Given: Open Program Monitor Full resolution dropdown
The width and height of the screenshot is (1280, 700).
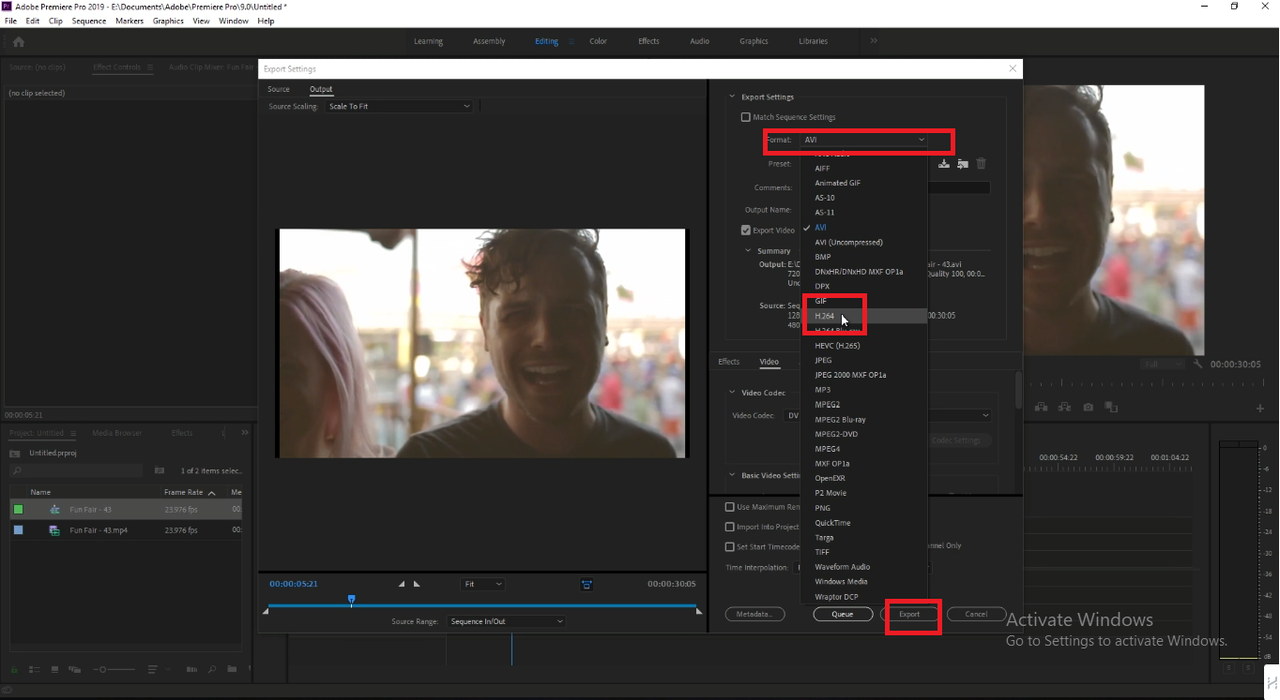Looking at the screenshot, I should (1164, 364).
